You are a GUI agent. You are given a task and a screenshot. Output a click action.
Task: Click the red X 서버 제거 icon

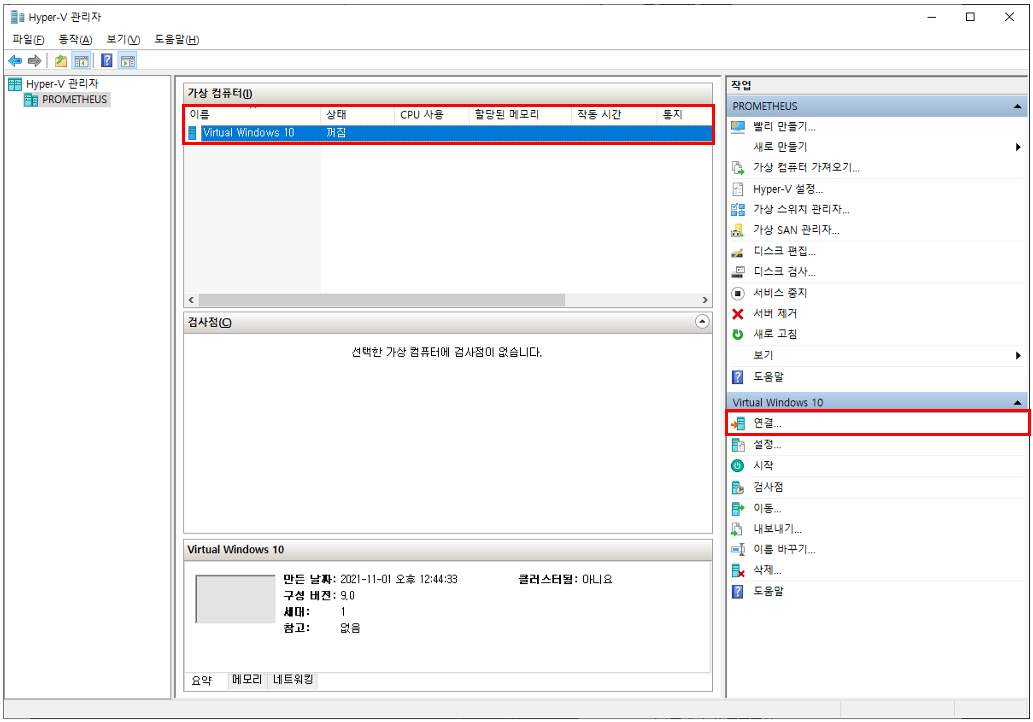click(738, 314)
